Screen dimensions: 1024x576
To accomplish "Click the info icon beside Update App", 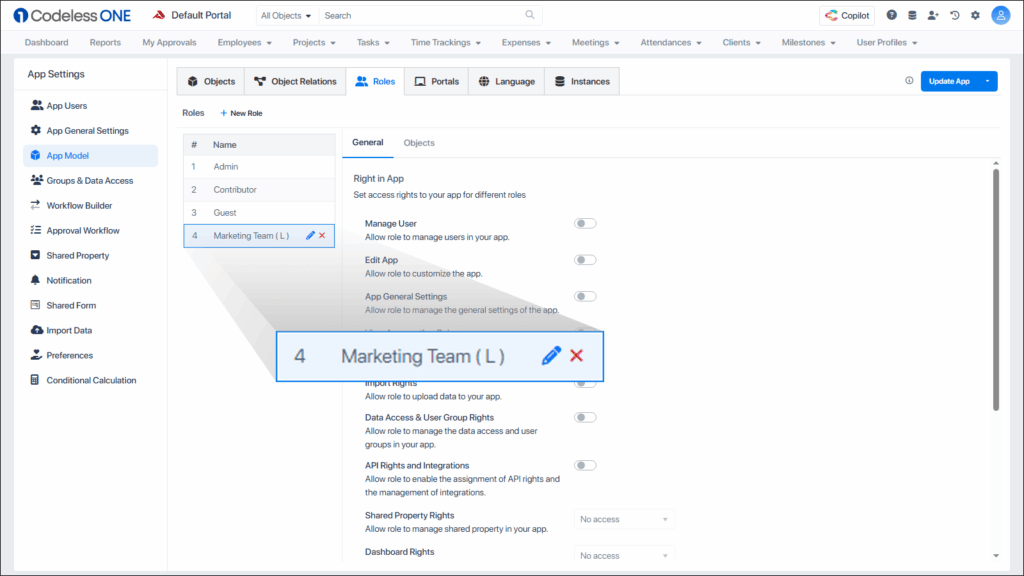I will (909, 80).
